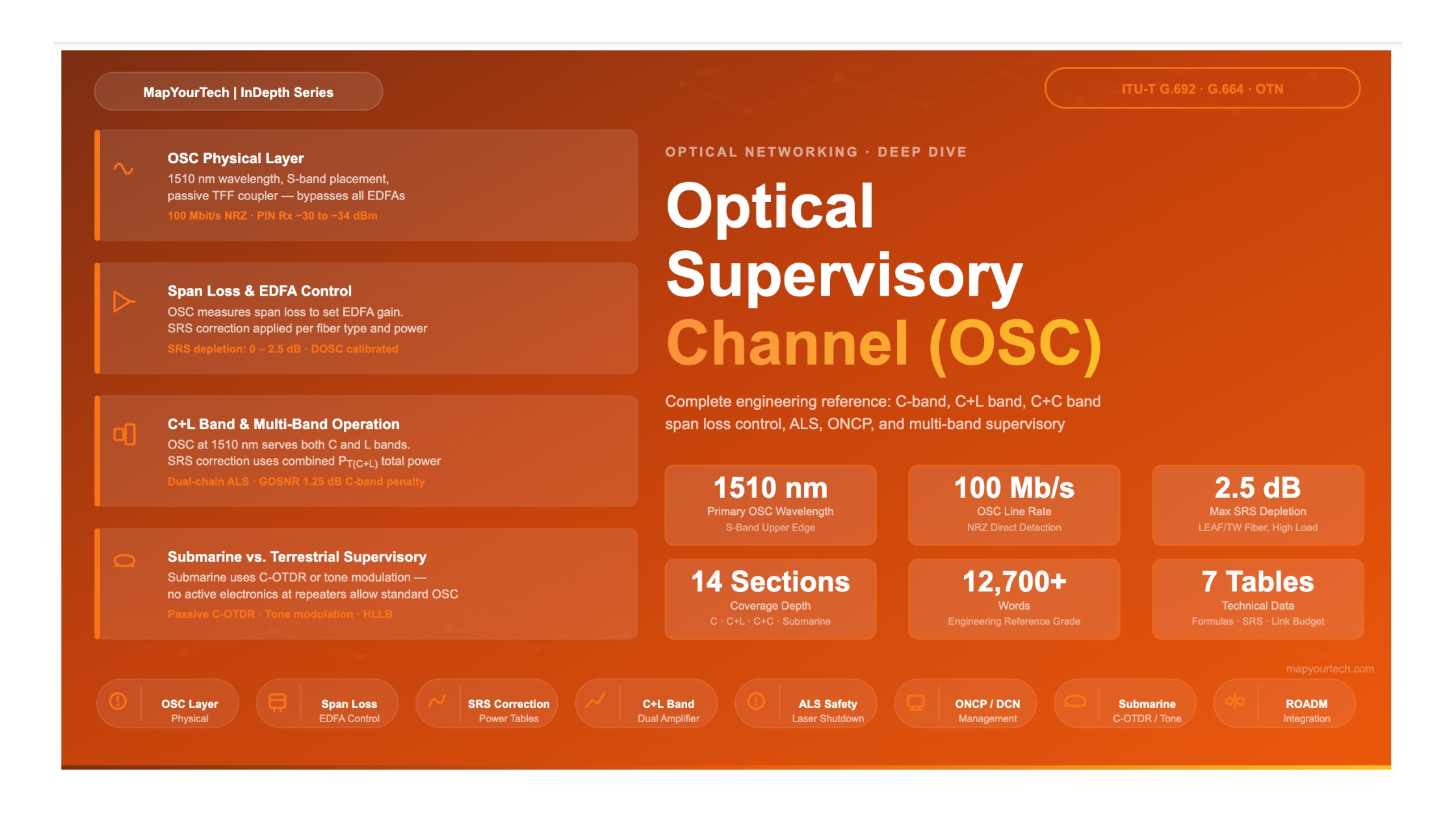Screen dimensions: 1456x819
Task: Click the ITU-T G.692 · G.664 · OTN badge
Action: pyautogui.click(x=1202, y=88)
